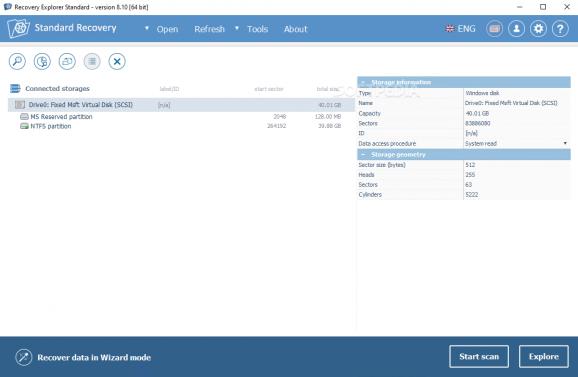This screenshot has width=578, height=377.
Task: Open the settings gear icon
Action: 538,28
